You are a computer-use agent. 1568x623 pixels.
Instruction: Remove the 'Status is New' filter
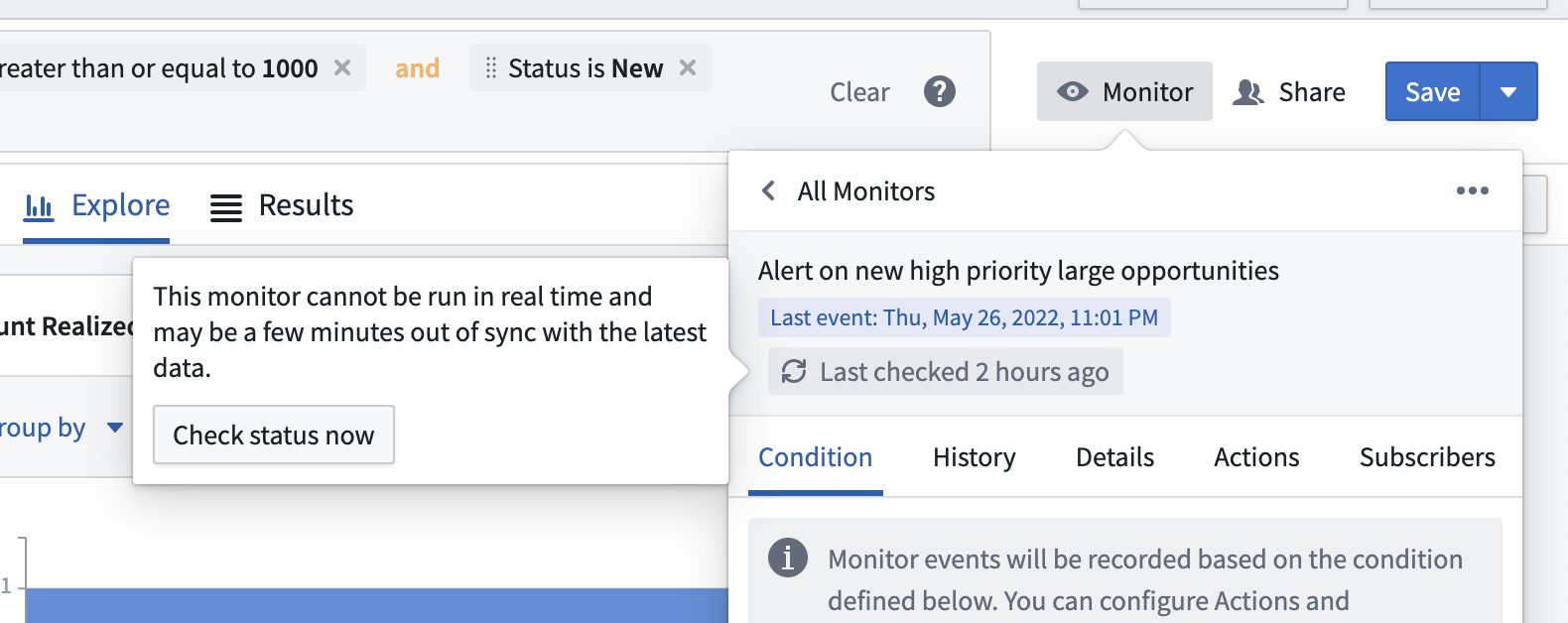point(688,67)
